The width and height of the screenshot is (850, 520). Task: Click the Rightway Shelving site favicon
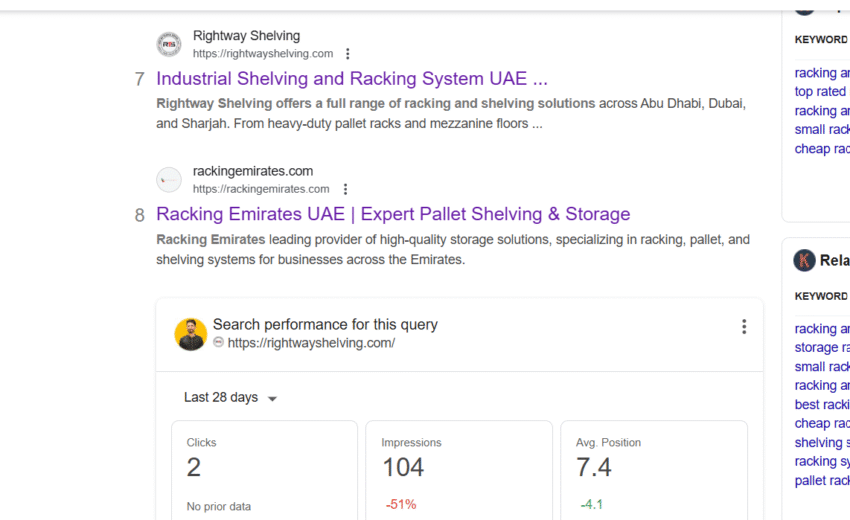pyautogui.click(x=169, y=45)
